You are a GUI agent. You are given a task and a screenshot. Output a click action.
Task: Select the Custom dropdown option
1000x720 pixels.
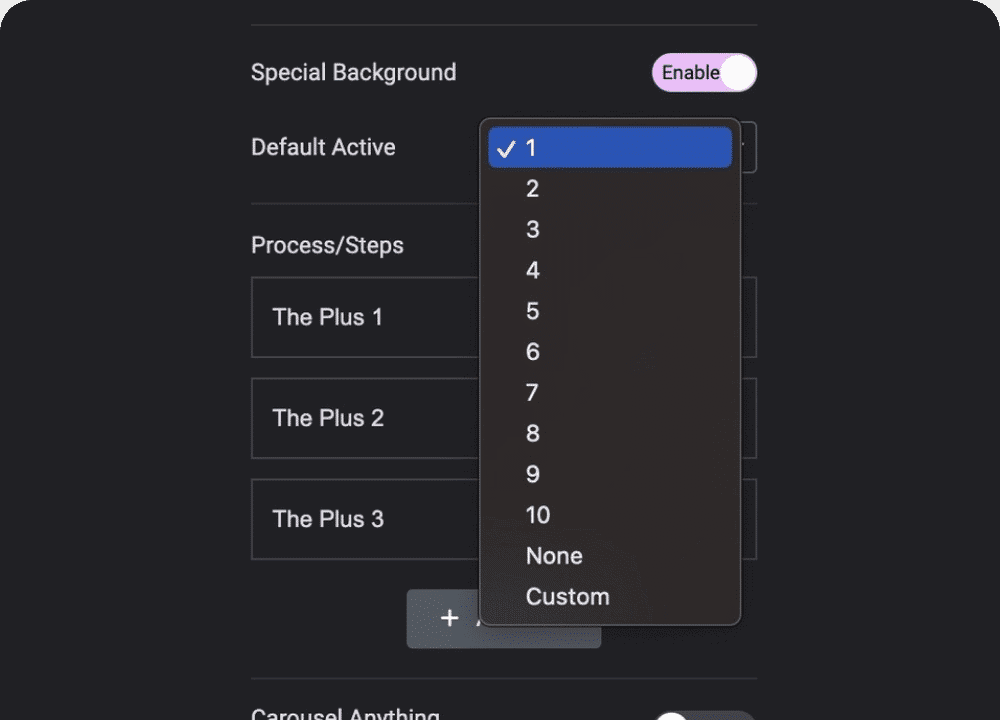pos(567,597)
